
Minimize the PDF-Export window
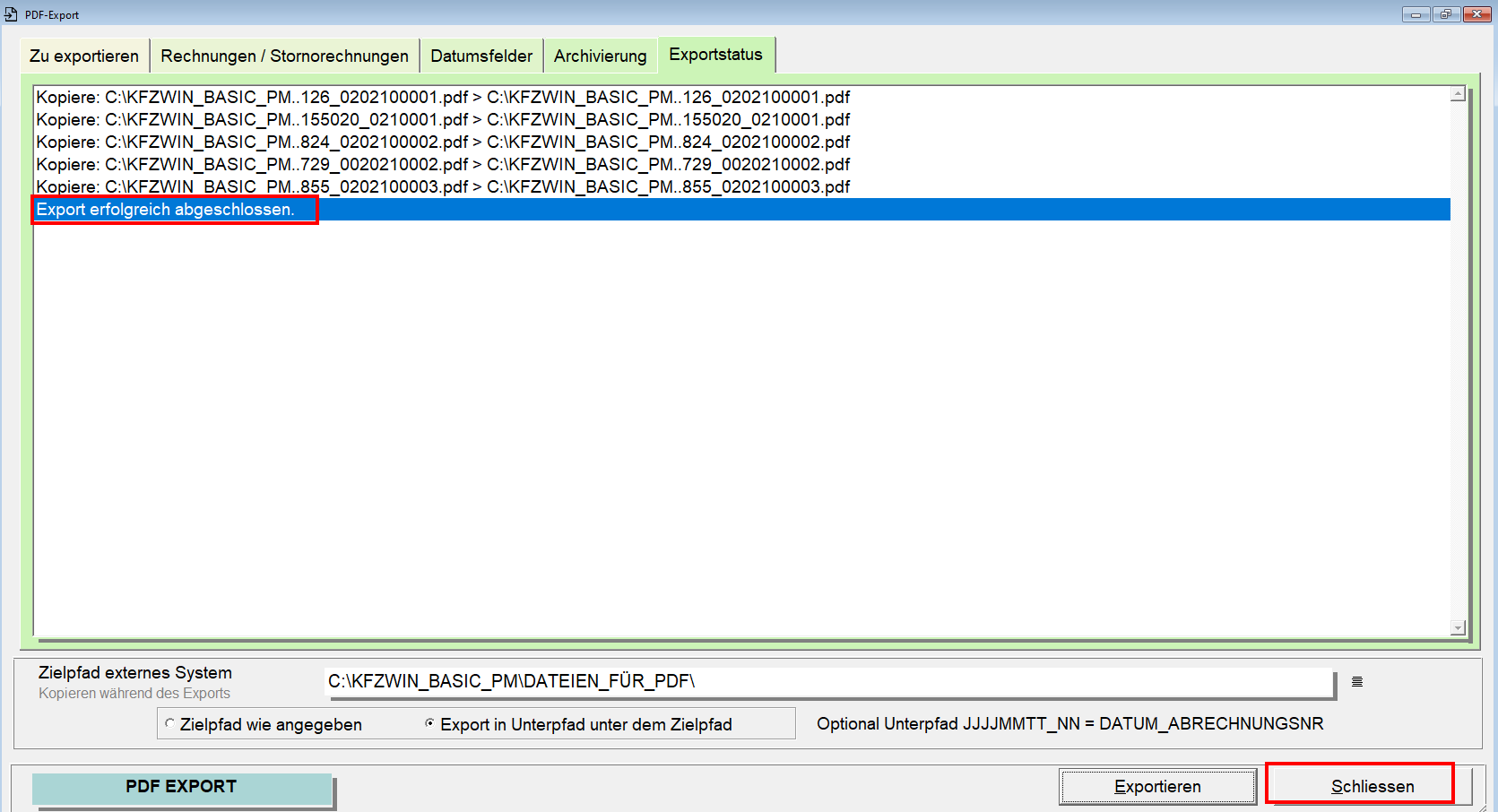[1416, 14]
